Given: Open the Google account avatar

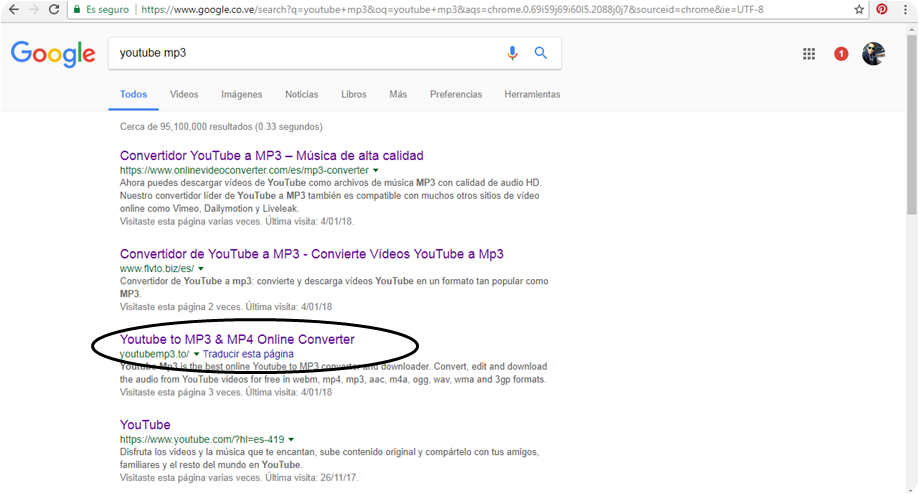Looking at the screenshot, I should point(873,54).
